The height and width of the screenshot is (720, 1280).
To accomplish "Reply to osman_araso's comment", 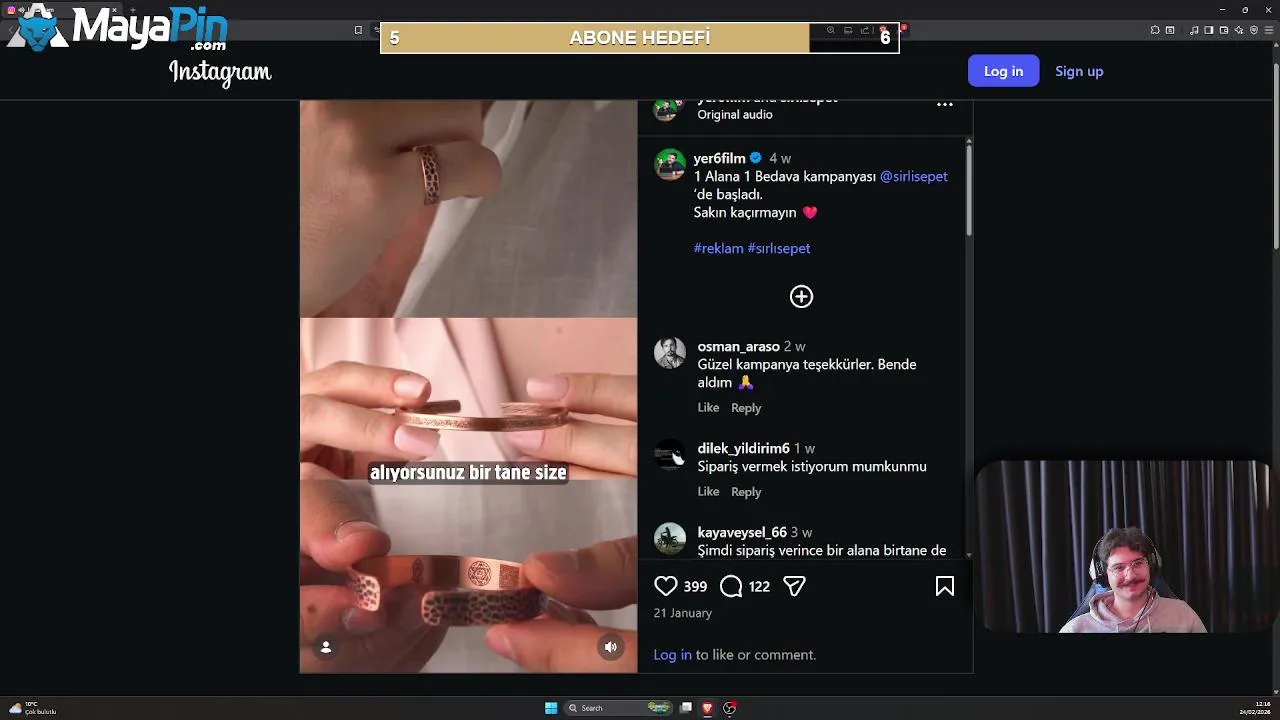I will 746,408.
